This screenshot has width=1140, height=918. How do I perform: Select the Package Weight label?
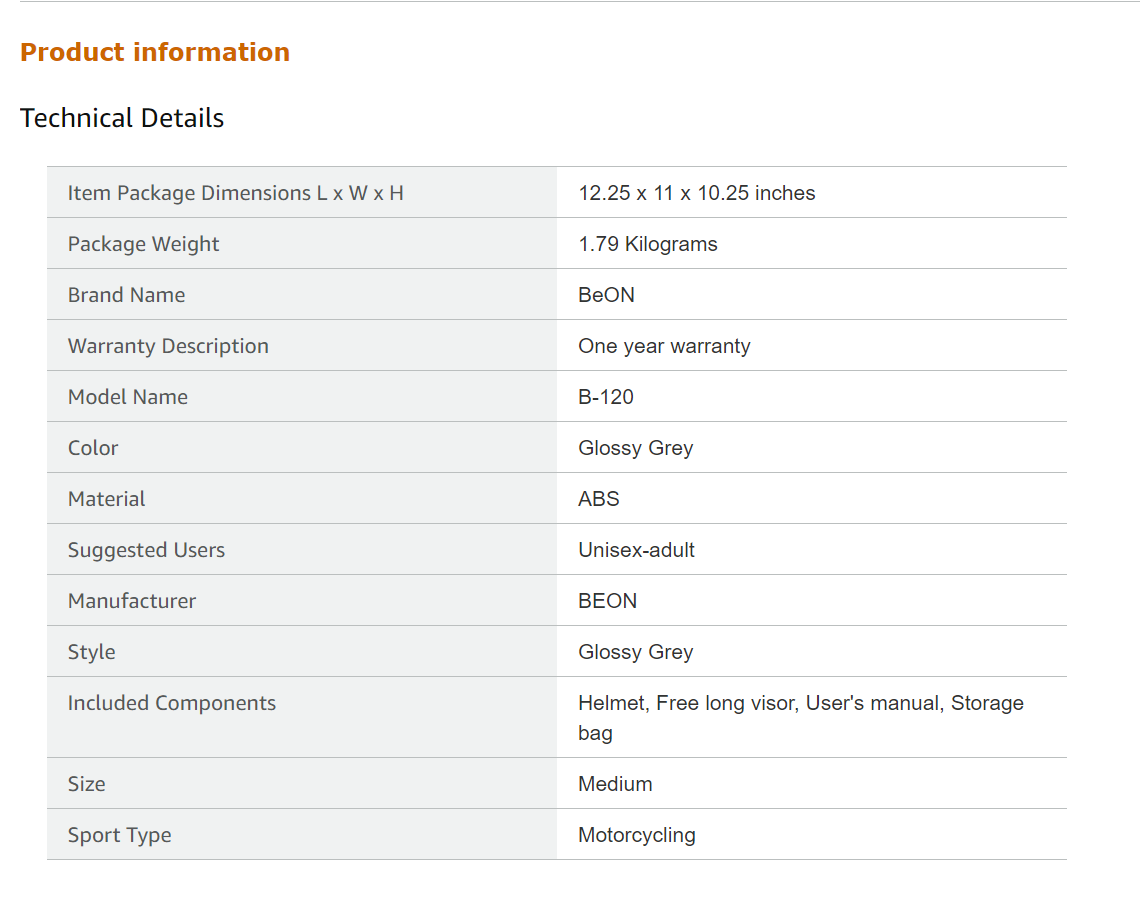pos(143,244)
